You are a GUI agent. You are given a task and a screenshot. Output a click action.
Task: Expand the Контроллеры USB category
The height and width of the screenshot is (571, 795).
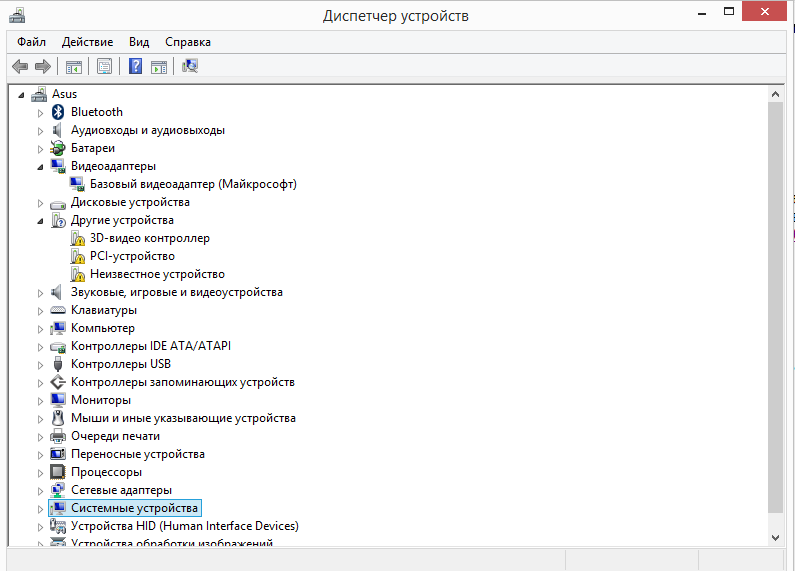click(41, 364)
